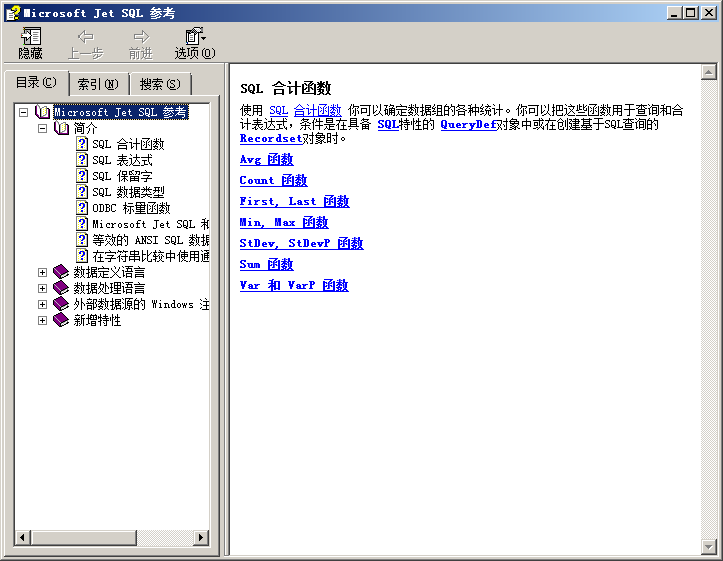Screen dimensions: 723x561
Task: Click the 上一步 back arrow icon
Action: [86, 36]
